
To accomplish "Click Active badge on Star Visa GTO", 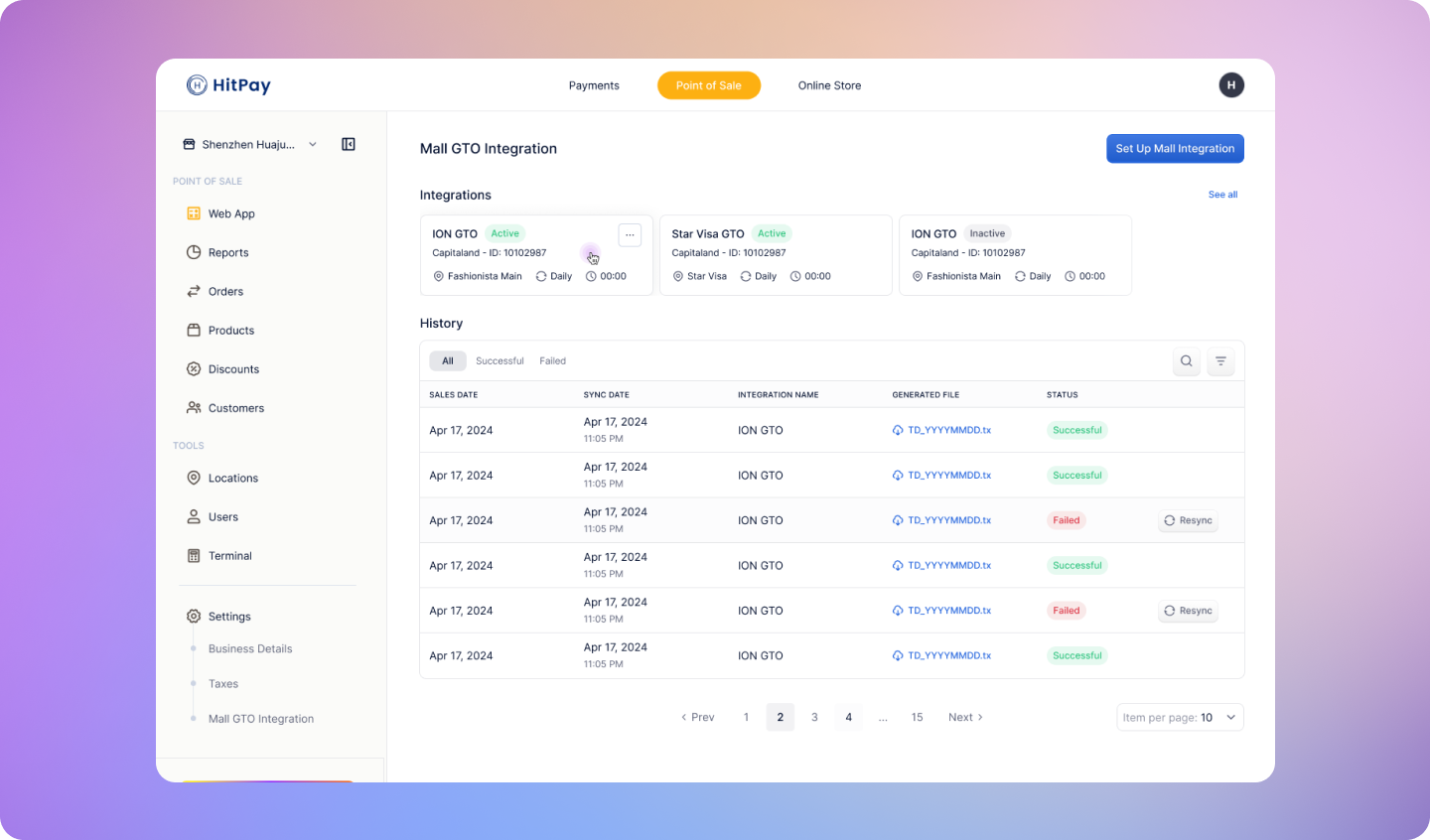I will tap(772, 233).
